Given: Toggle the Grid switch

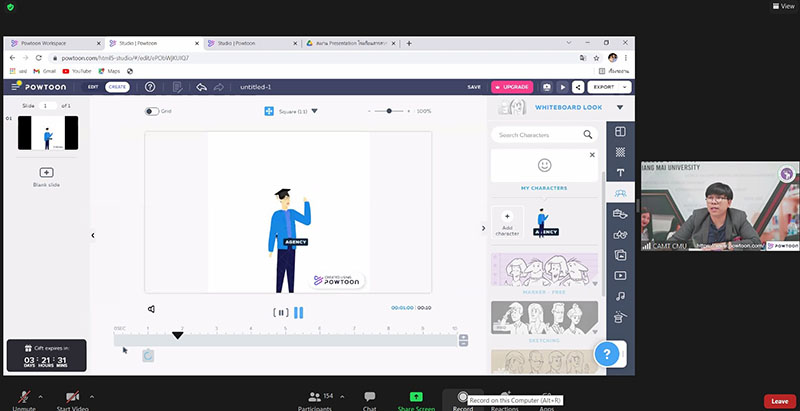Looking at the screenshot, I should coord(152,111).
